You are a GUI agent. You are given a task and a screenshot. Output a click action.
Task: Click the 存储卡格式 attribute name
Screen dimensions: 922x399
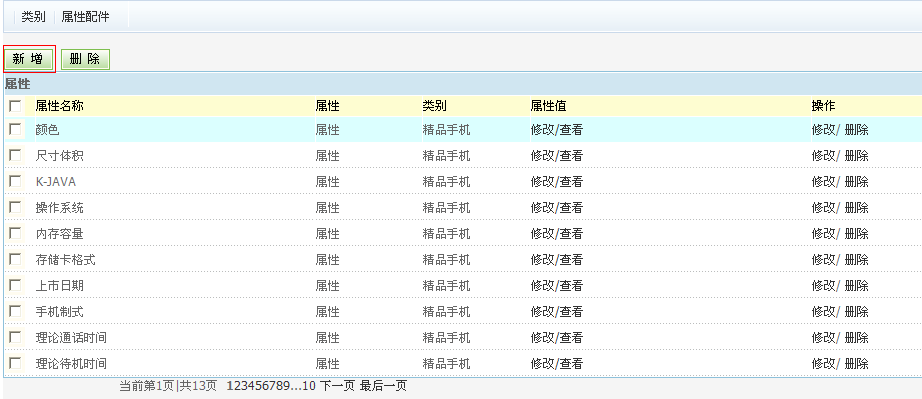[x=65, y=260]
